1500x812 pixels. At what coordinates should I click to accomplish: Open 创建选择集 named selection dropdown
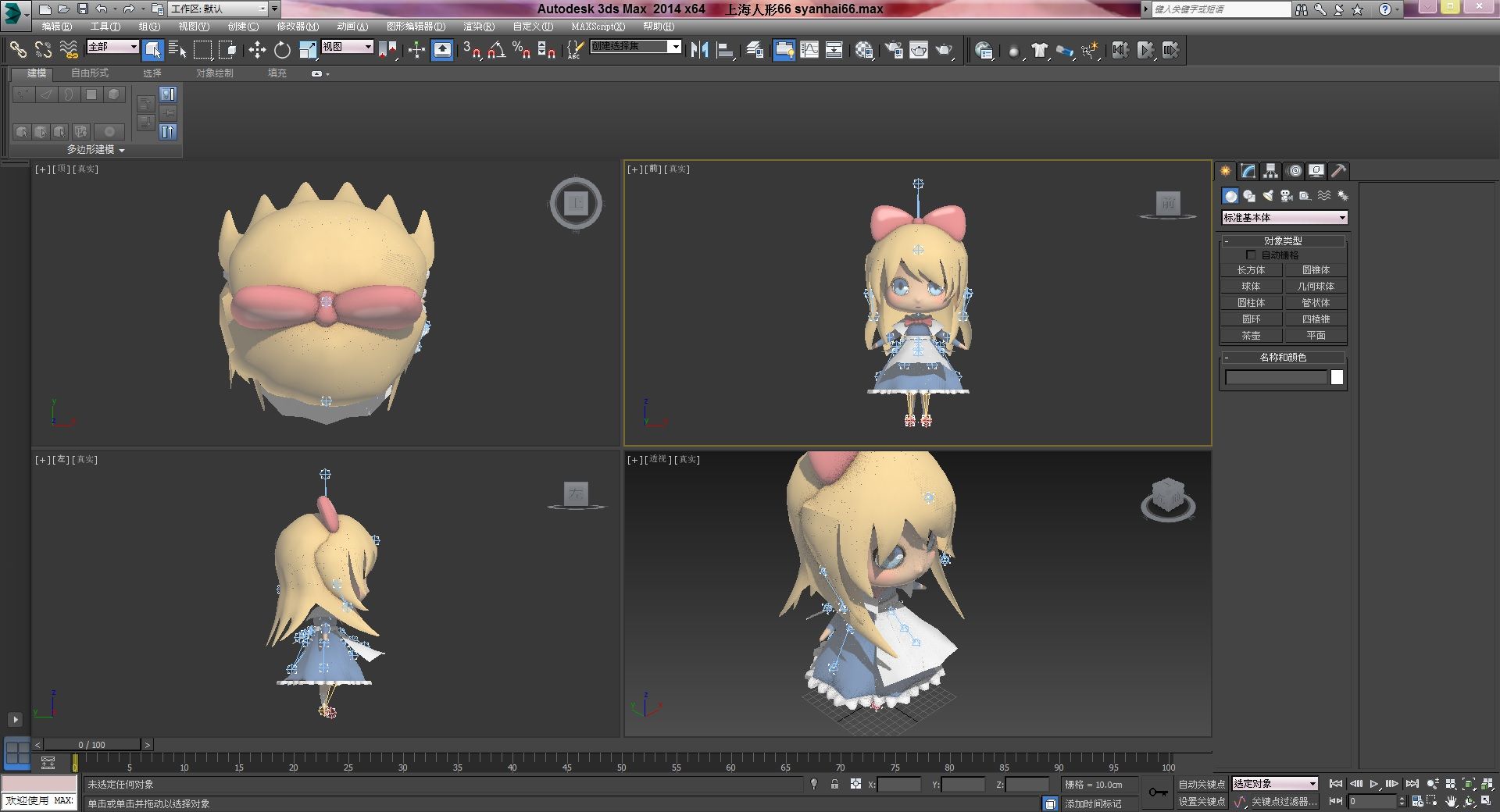click(635, 47)
